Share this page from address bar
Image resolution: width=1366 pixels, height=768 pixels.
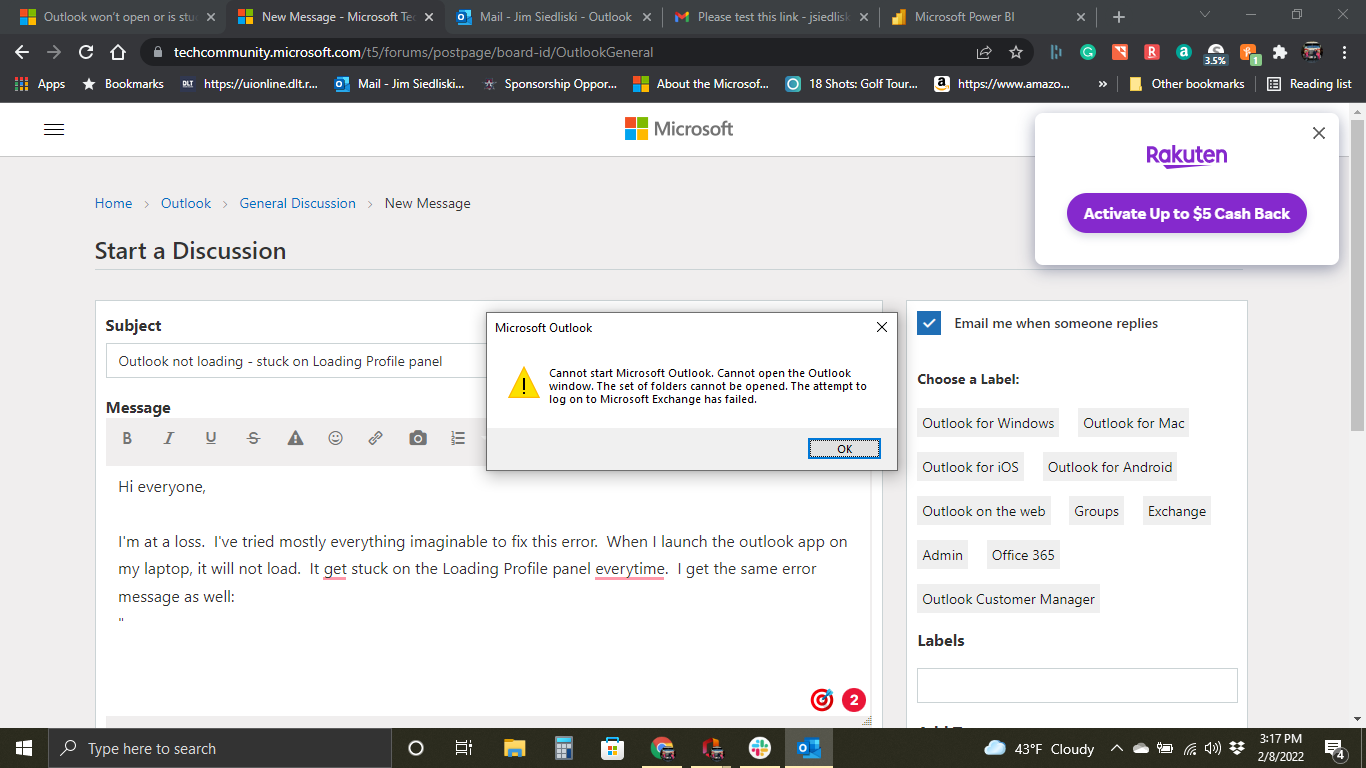[984, 52]
